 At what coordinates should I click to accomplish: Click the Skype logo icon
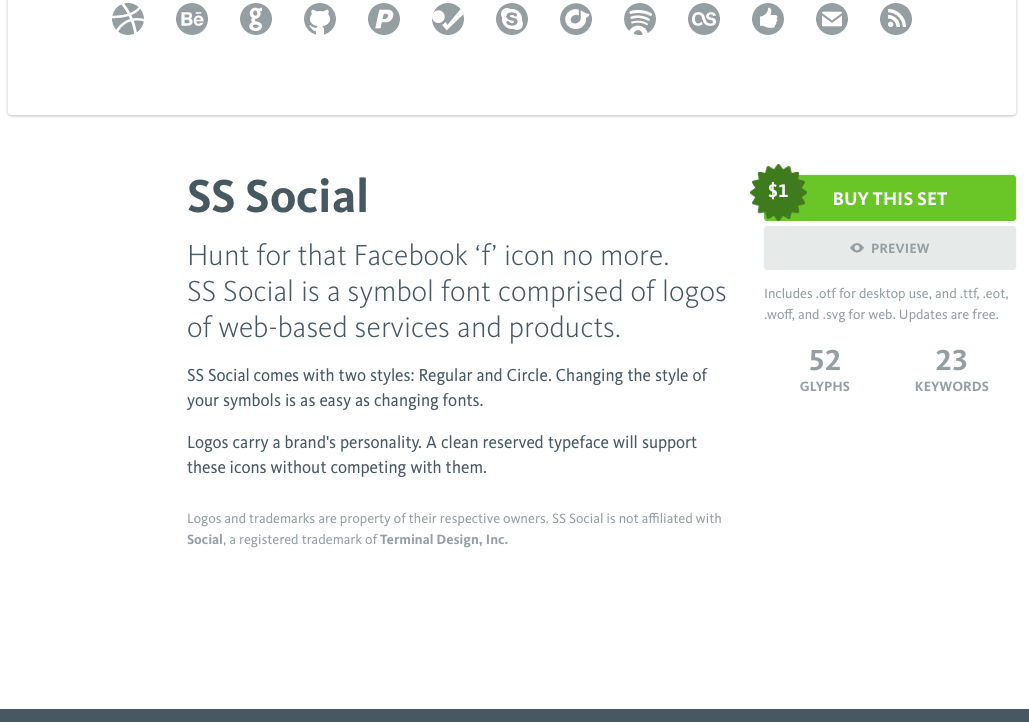(512, 19)
